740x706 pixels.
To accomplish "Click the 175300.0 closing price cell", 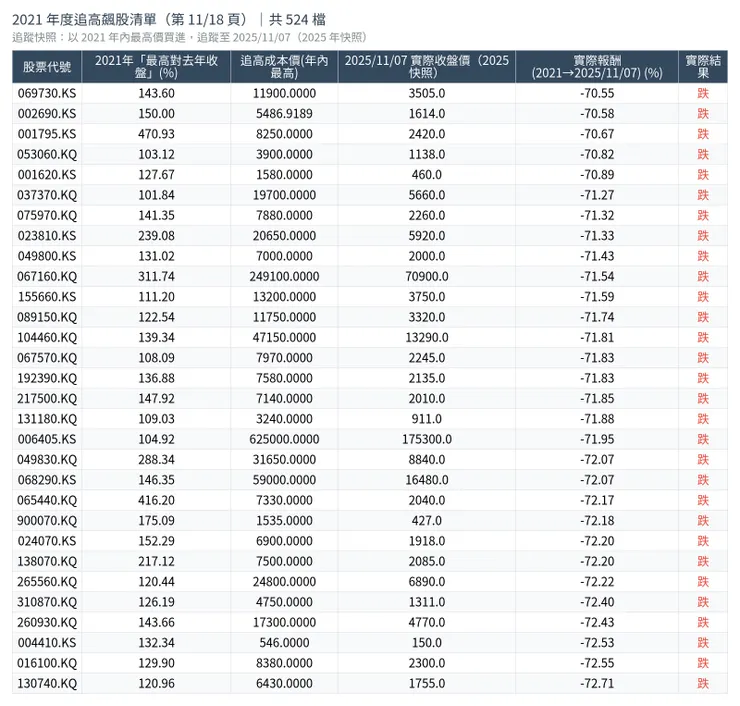I will (x=427, y=439).
